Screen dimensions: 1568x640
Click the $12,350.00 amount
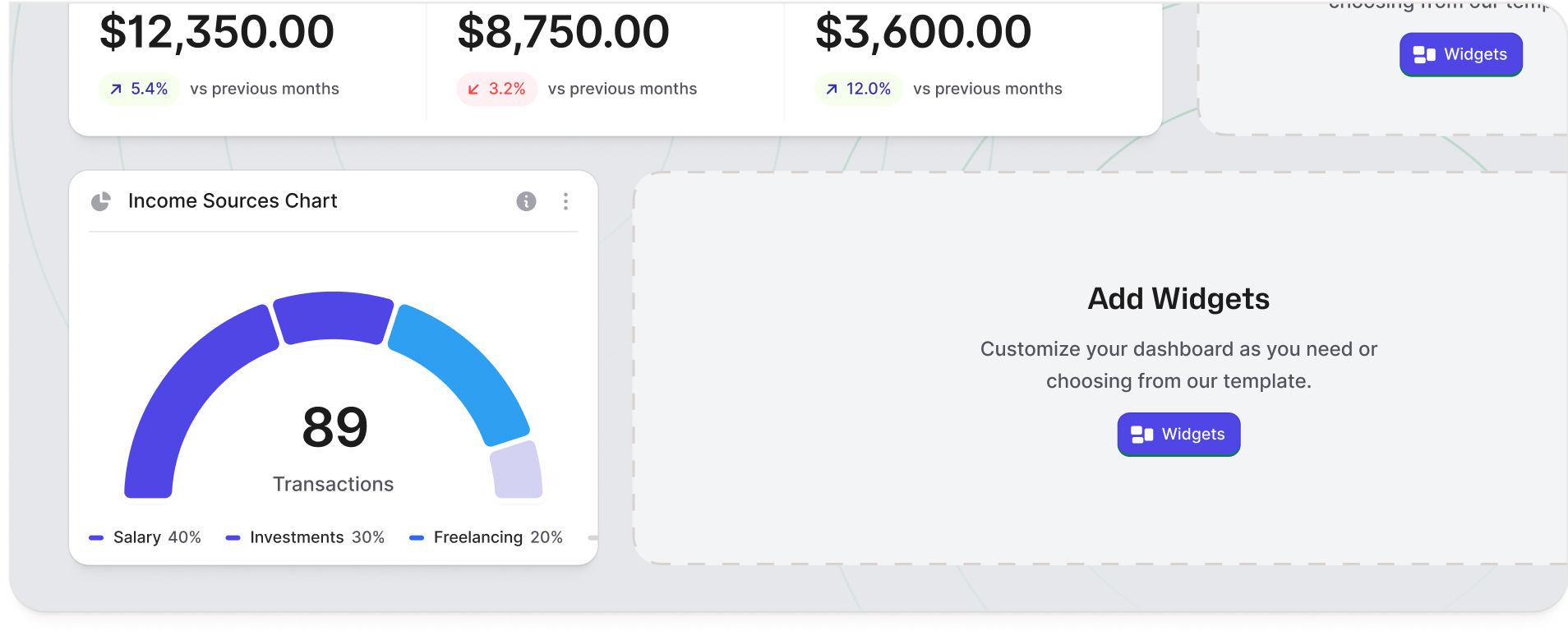217,32
